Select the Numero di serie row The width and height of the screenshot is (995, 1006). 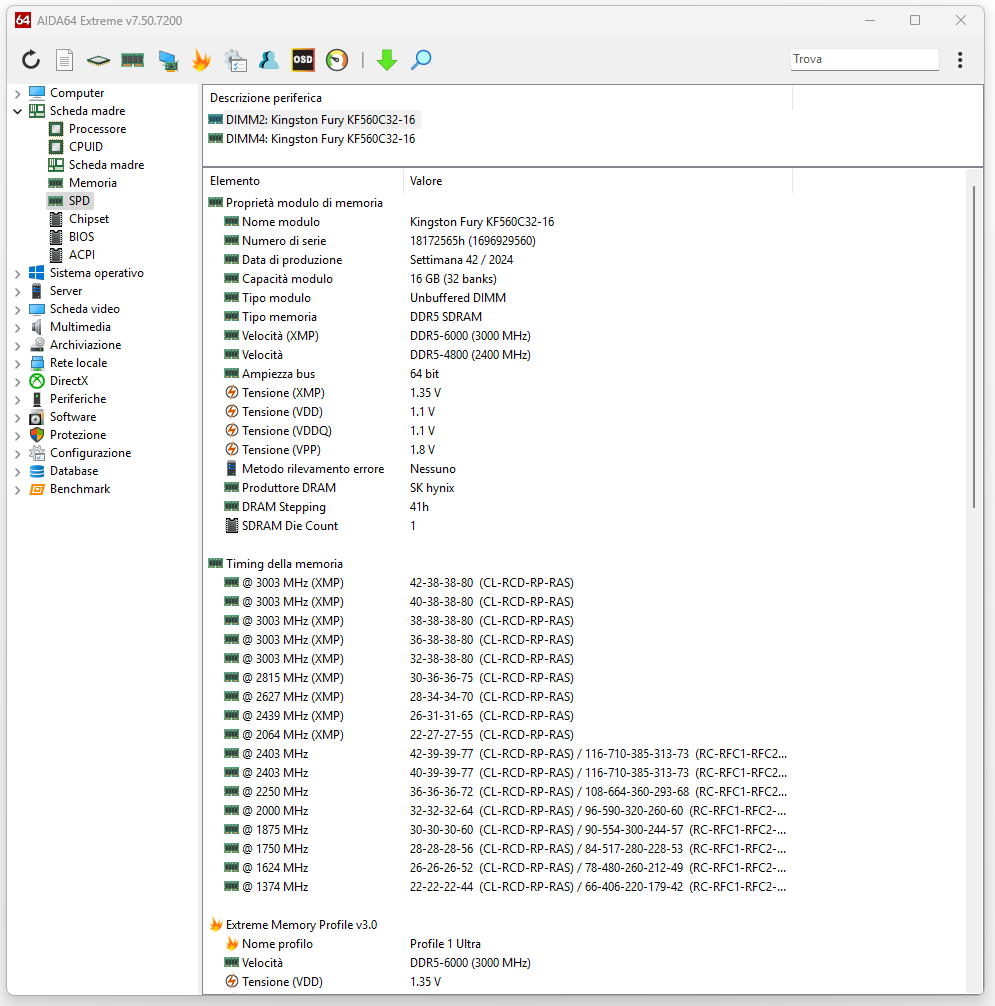(x=498, y=241)
